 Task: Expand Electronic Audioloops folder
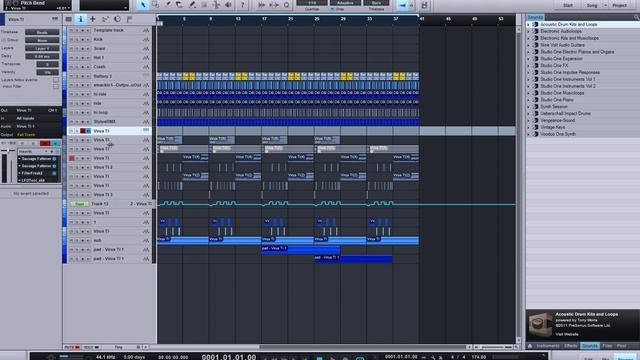coord(529,31)
